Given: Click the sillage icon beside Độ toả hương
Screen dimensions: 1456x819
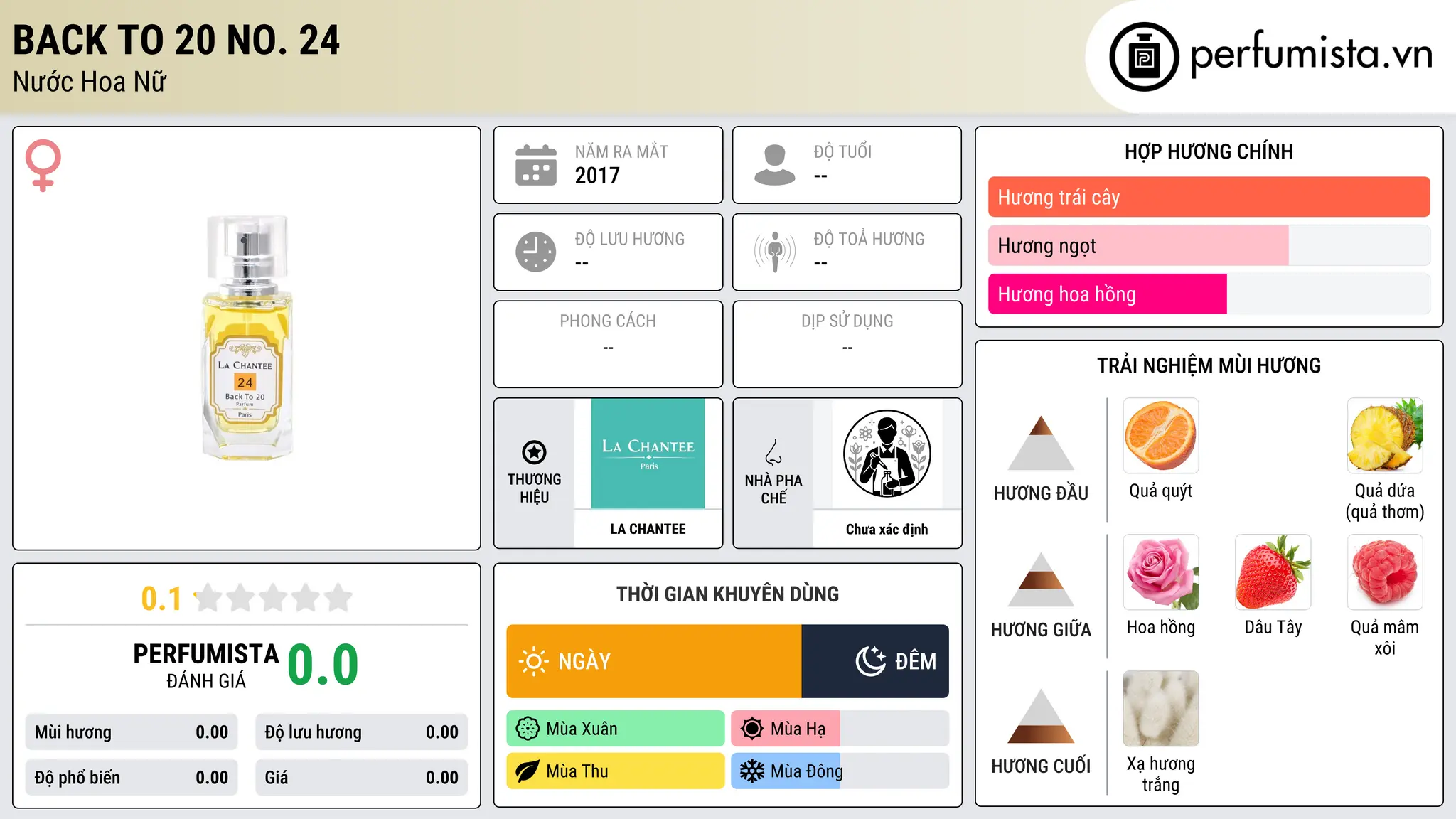Looking at the screenshot, I should tap(774, 252).
